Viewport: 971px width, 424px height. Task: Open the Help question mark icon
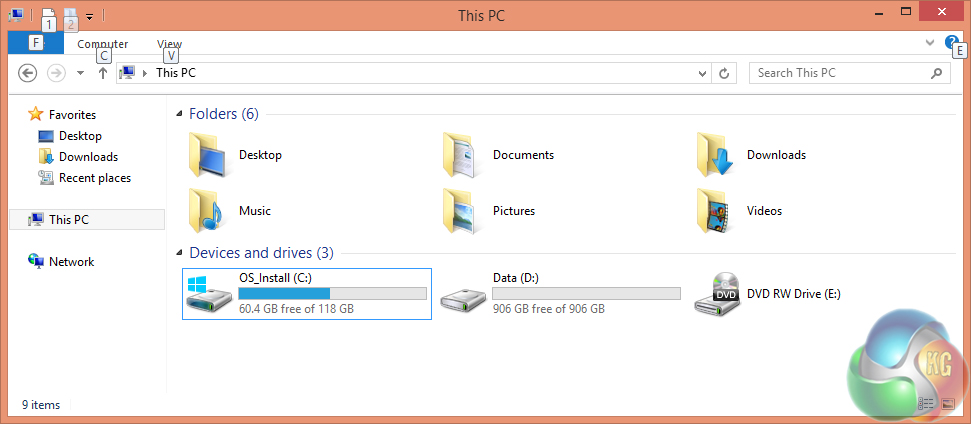pos(951,42)
